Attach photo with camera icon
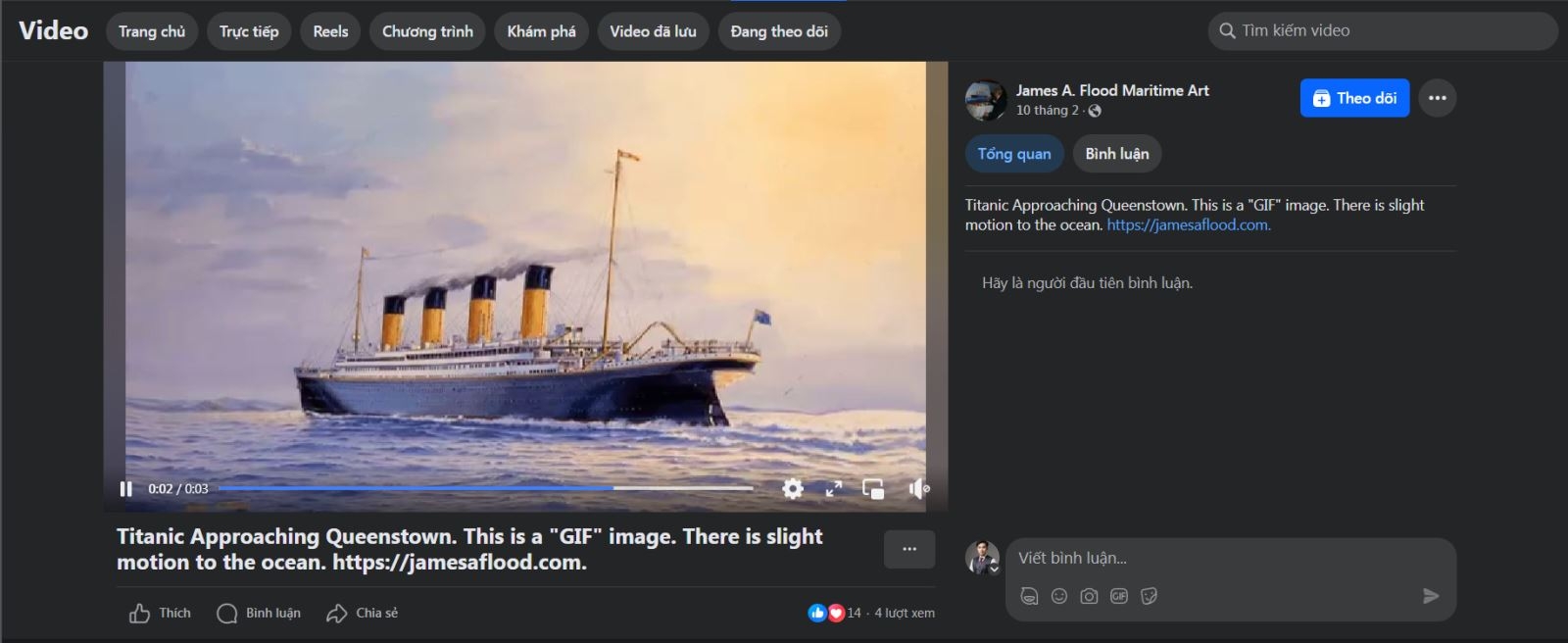Image resolution: width=1568 pixels, height=643 pixels. click(1089, 596)
